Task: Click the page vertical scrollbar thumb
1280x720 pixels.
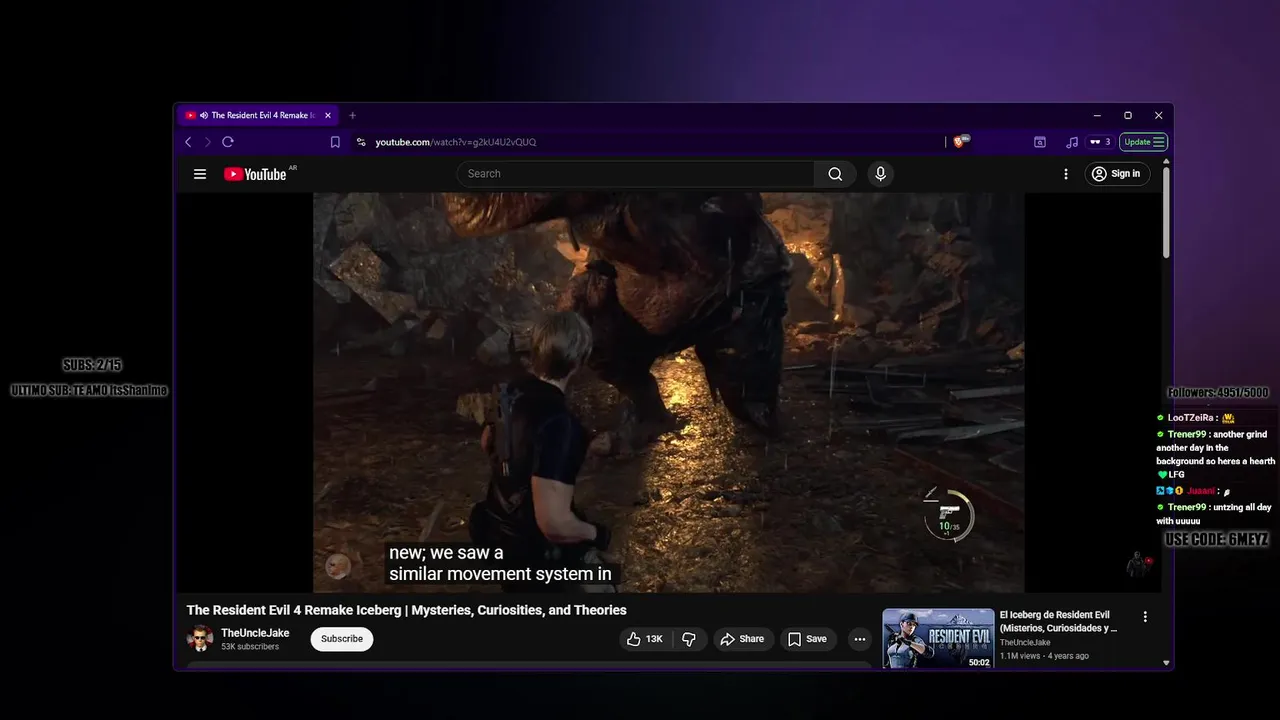Action: click(x=1166, y=213)
